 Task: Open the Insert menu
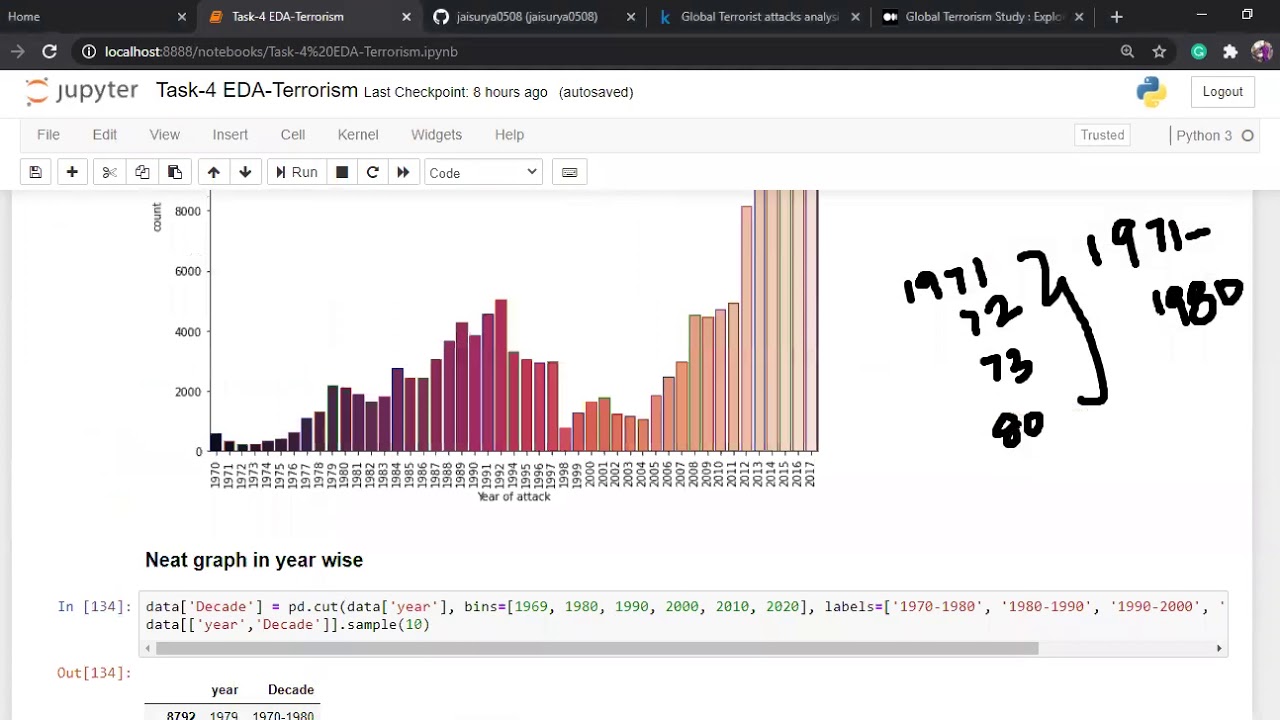tap(230, 134)
